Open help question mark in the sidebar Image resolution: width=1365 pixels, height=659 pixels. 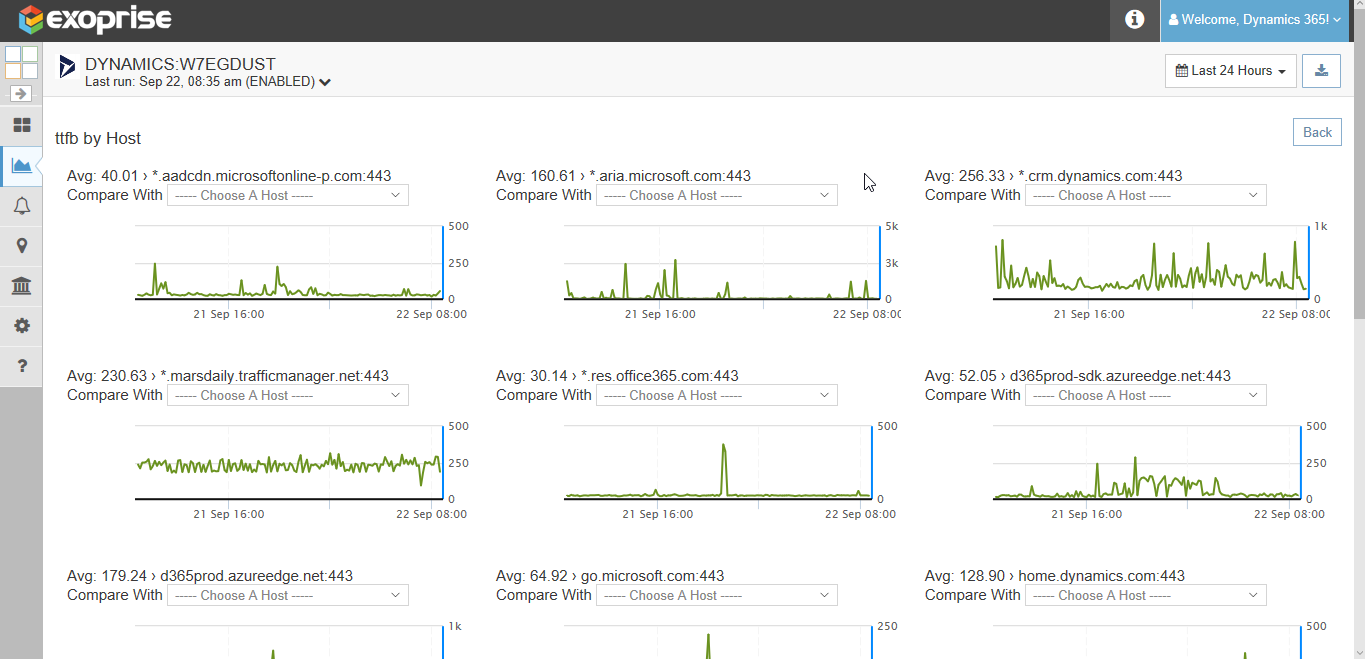point(21,366)
